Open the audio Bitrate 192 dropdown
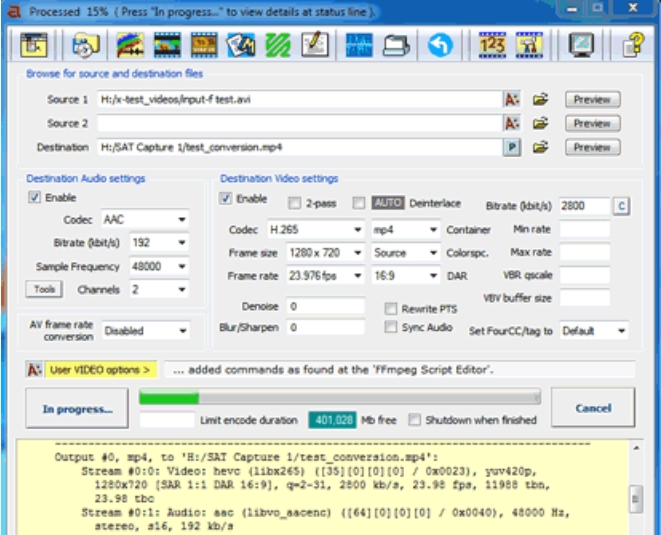661x535 pixels. [159, 243]
